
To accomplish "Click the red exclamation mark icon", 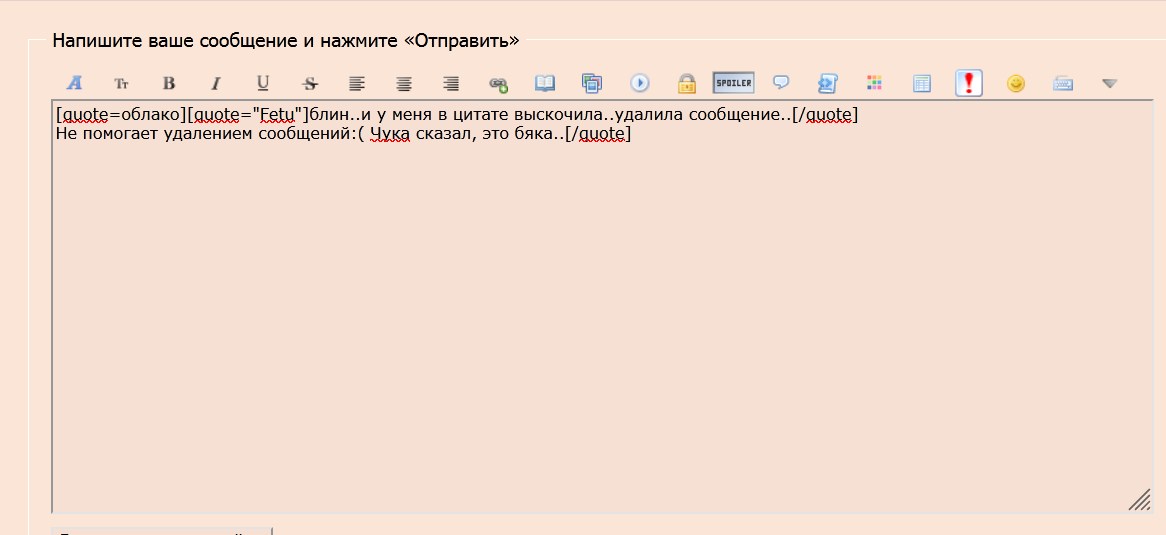I will (968, 83).
